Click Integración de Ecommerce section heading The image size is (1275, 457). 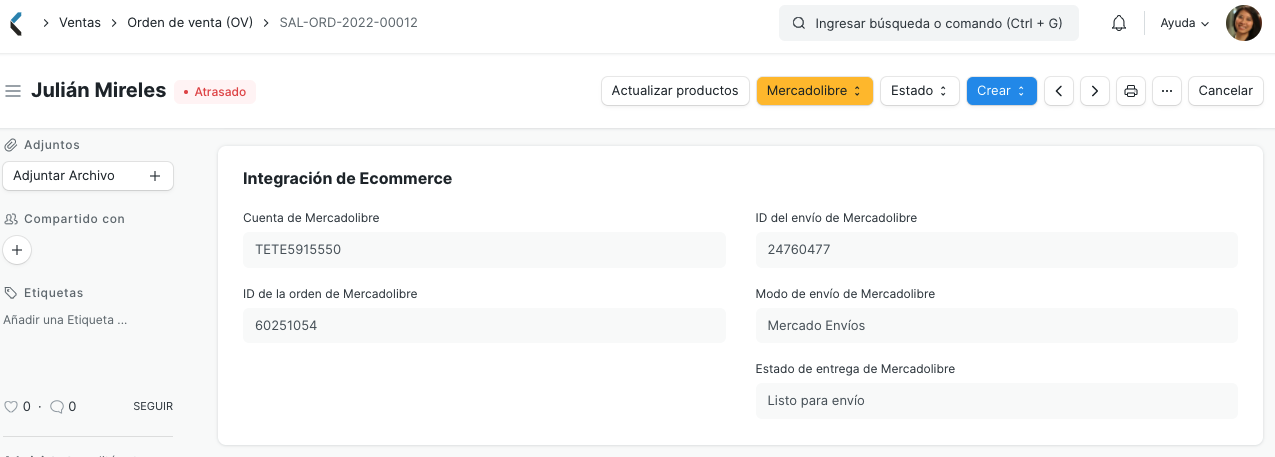(x=347, y=179)
